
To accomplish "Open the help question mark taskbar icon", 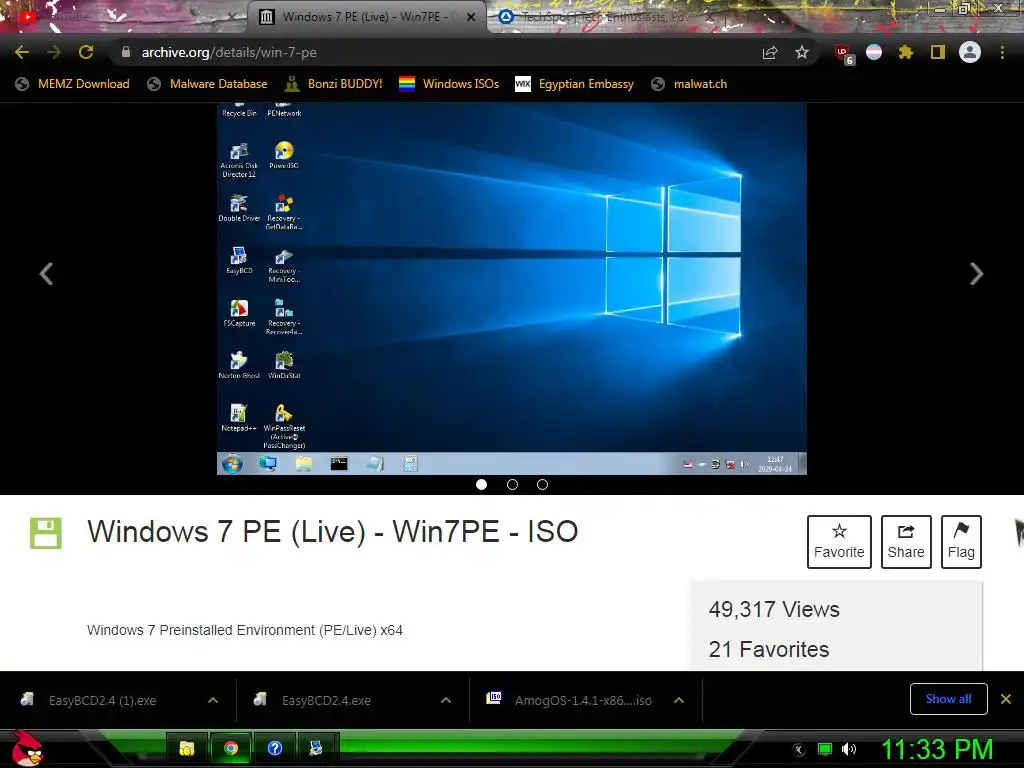I will coord(274,748).
